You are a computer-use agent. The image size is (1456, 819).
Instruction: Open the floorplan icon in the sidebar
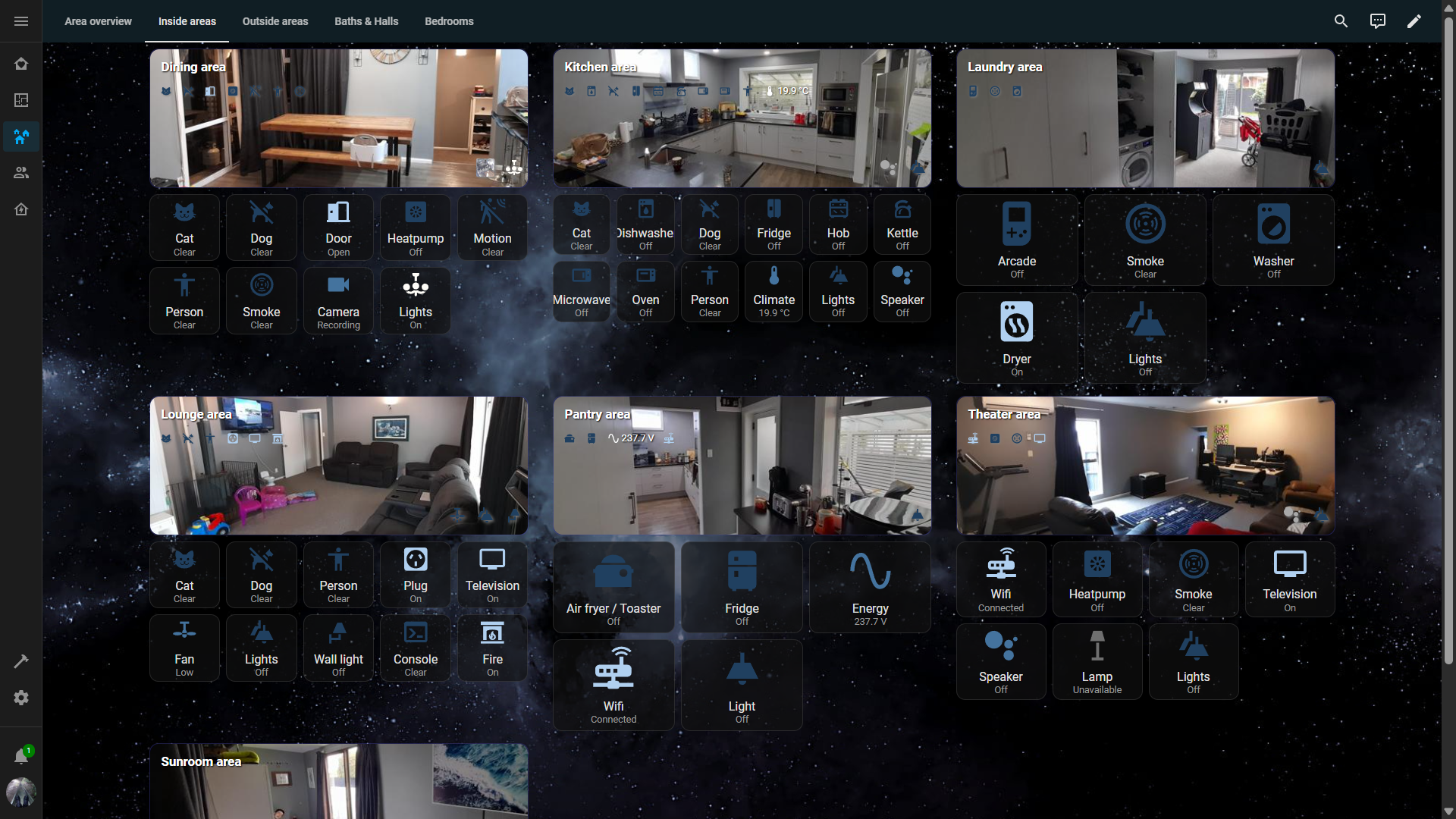tap(21, 100)
